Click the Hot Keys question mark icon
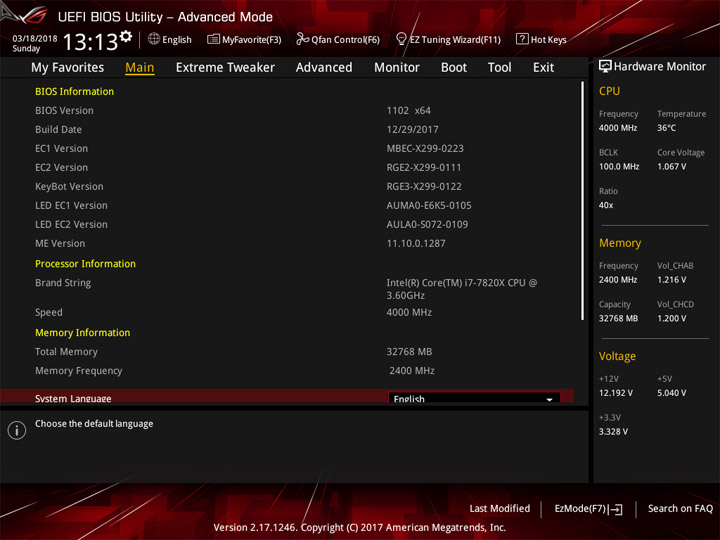Screen dimensions: 720x540 pyautogui.click(x=522, y=39)
